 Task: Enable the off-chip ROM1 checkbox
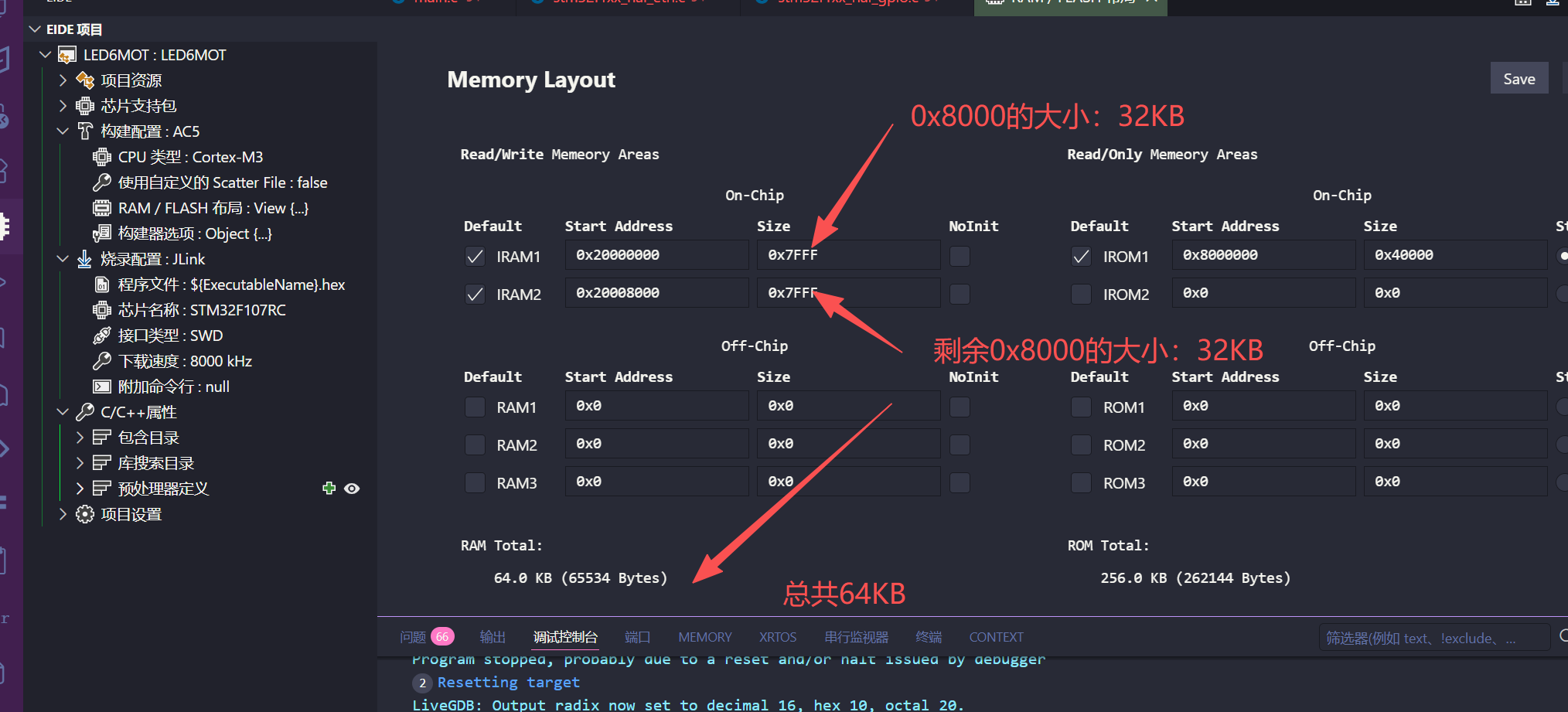tap(1081, 407)
